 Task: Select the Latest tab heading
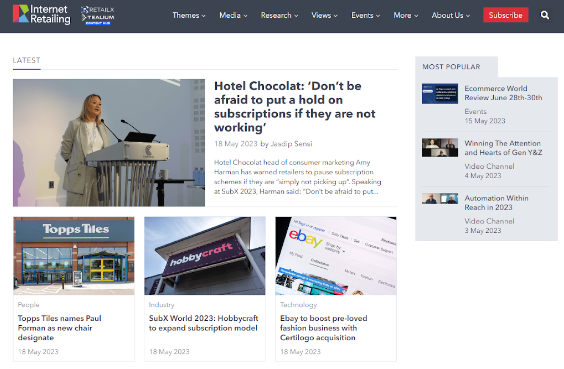[x=27, y=60]
